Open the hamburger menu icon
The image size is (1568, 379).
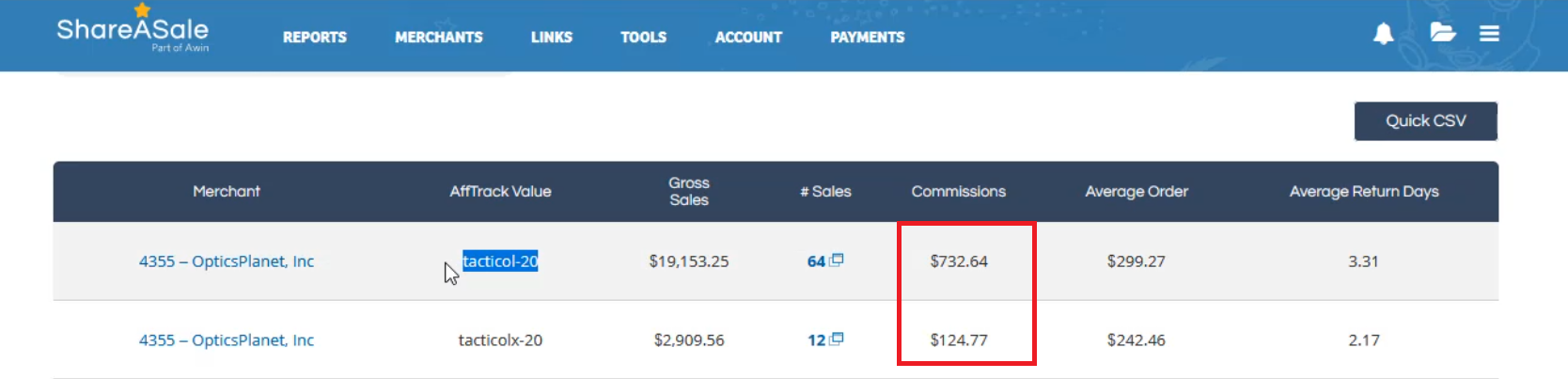[1489, 34]
